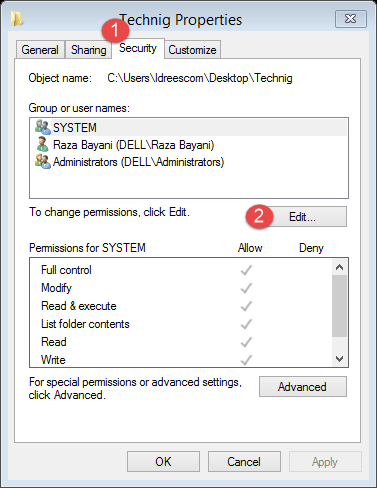Click the permissions list down arrow
Viewport: 377px width, 488px height.
340,359
